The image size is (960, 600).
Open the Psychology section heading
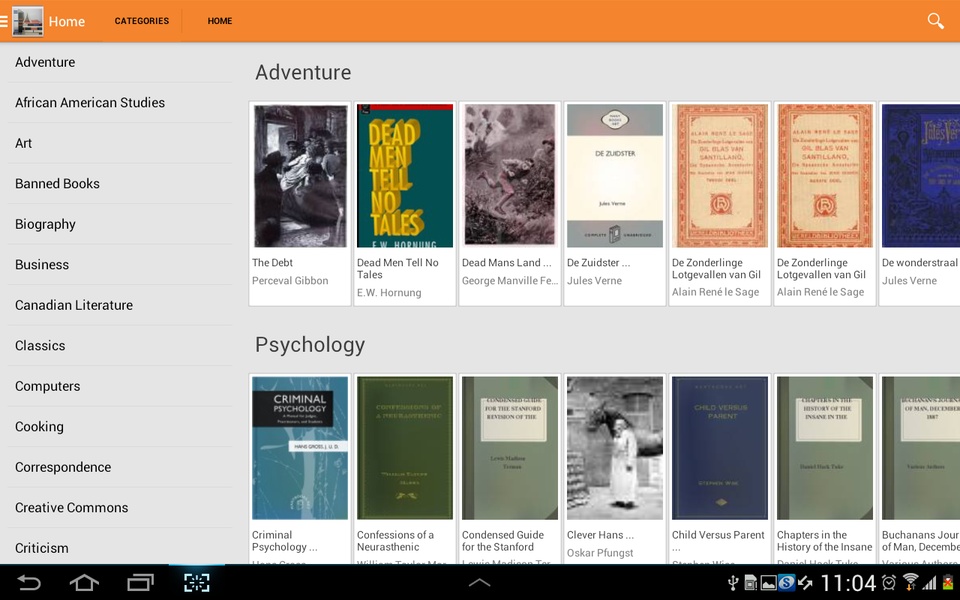click(x=310, y=345)
